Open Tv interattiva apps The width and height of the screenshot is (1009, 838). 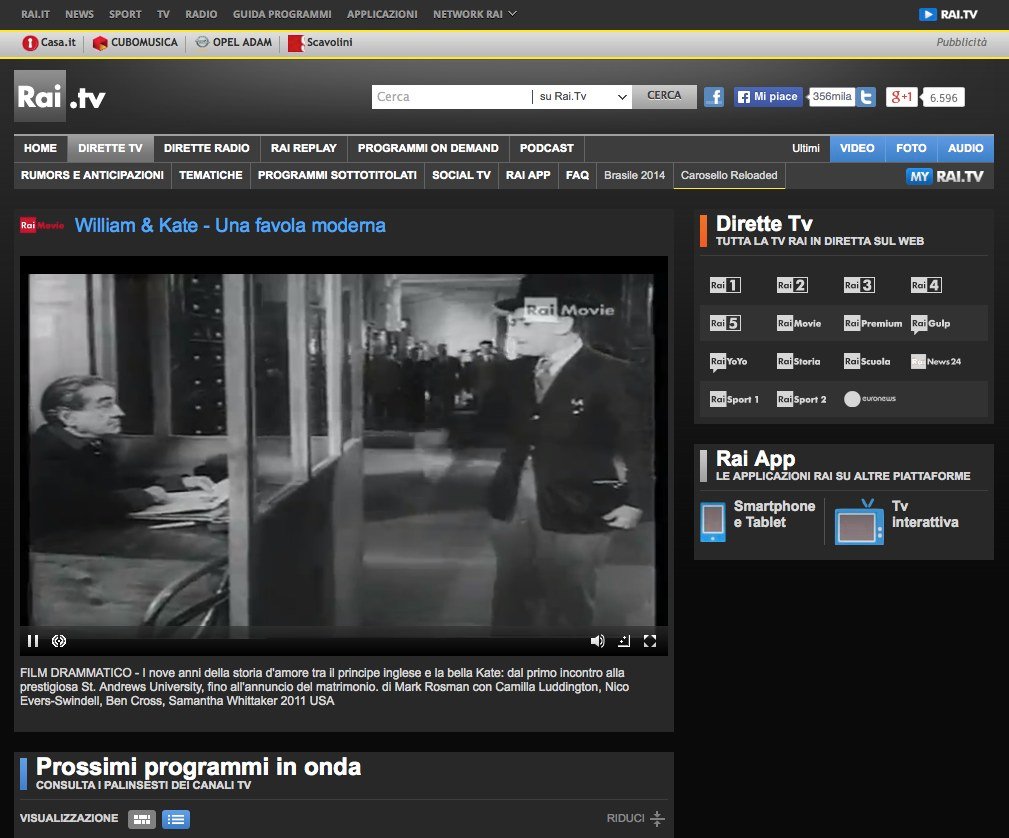[x=897, y=521]
